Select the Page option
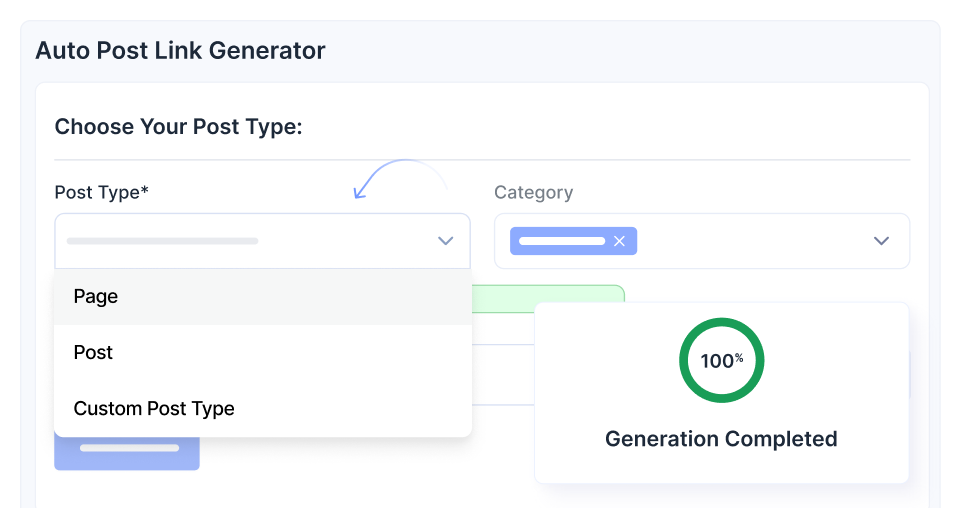This screenshot has height=508, width=960. point(96,297)
